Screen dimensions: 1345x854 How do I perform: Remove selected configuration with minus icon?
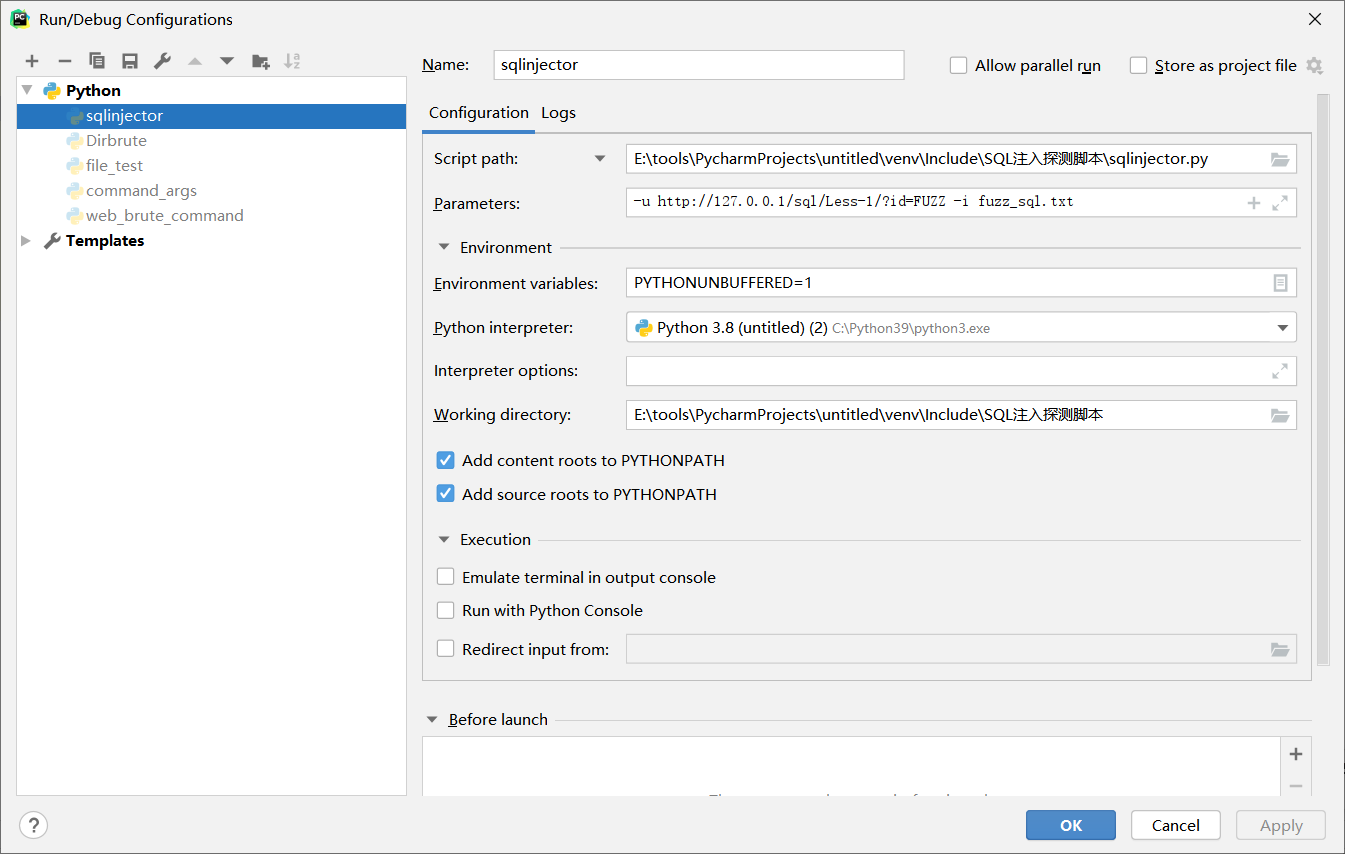(x=64, y=62)
